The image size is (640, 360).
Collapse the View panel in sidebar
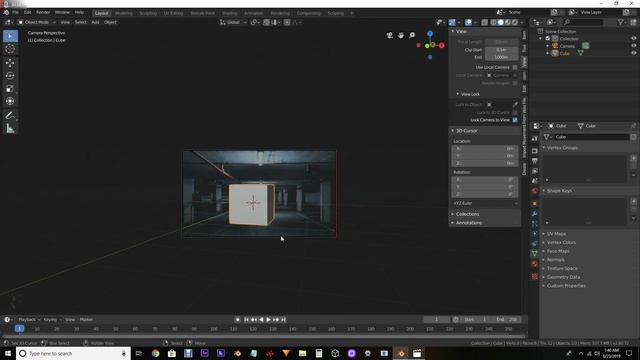(452, 31)
